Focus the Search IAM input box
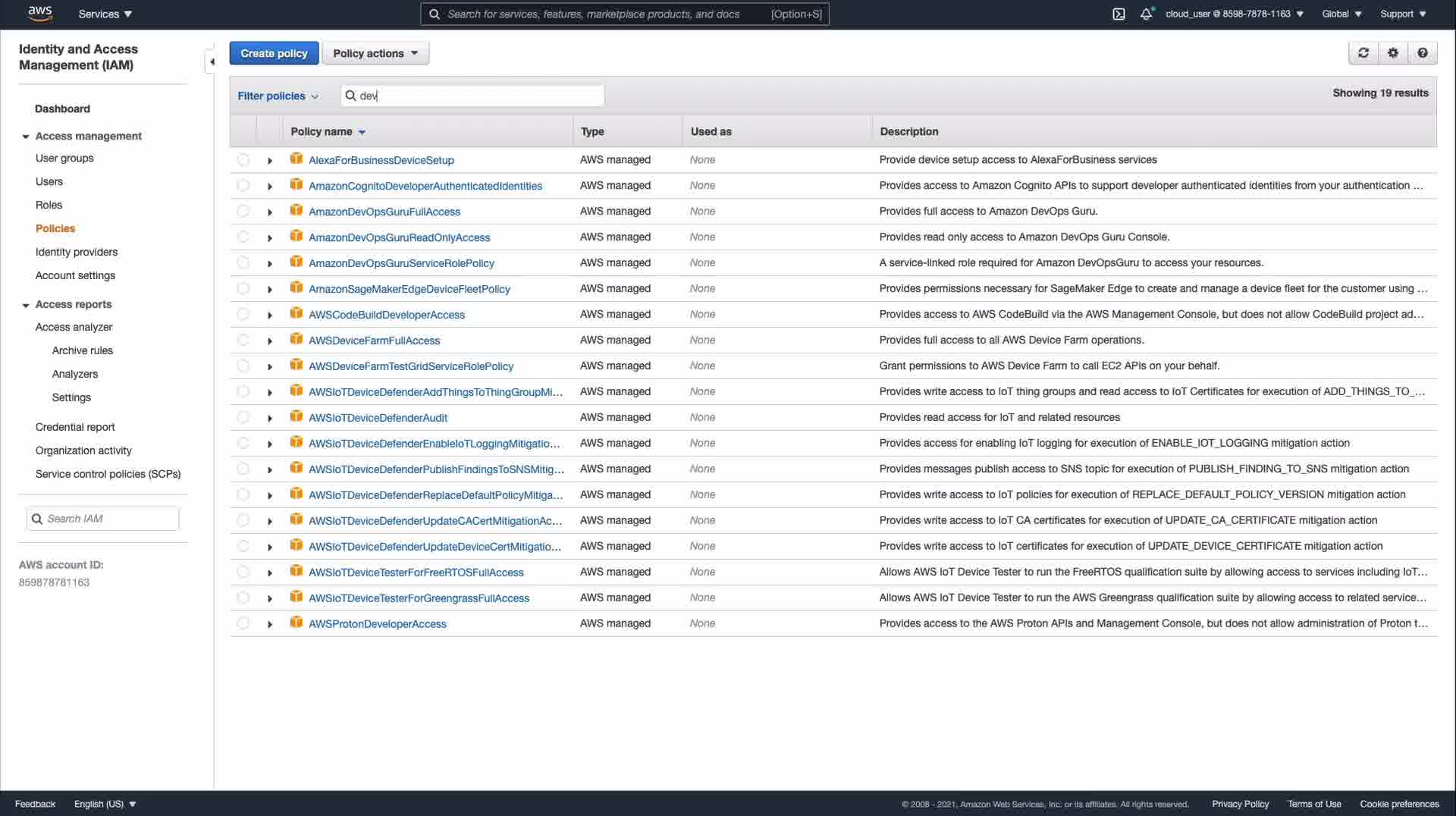This screenshot has height=816, width=1456. click(103, 519)
